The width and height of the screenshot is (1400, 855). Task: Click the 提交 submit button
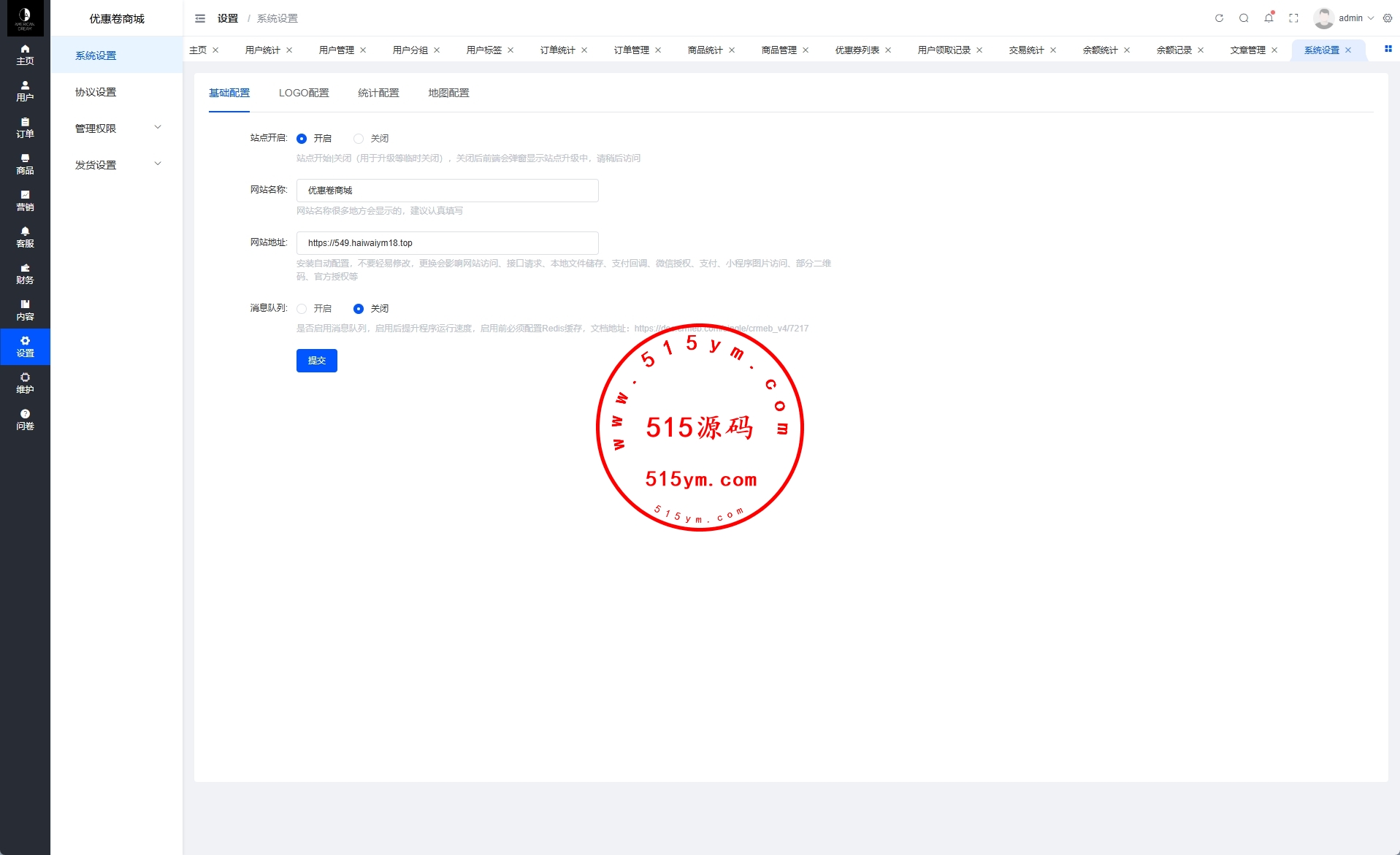(316, 361)
